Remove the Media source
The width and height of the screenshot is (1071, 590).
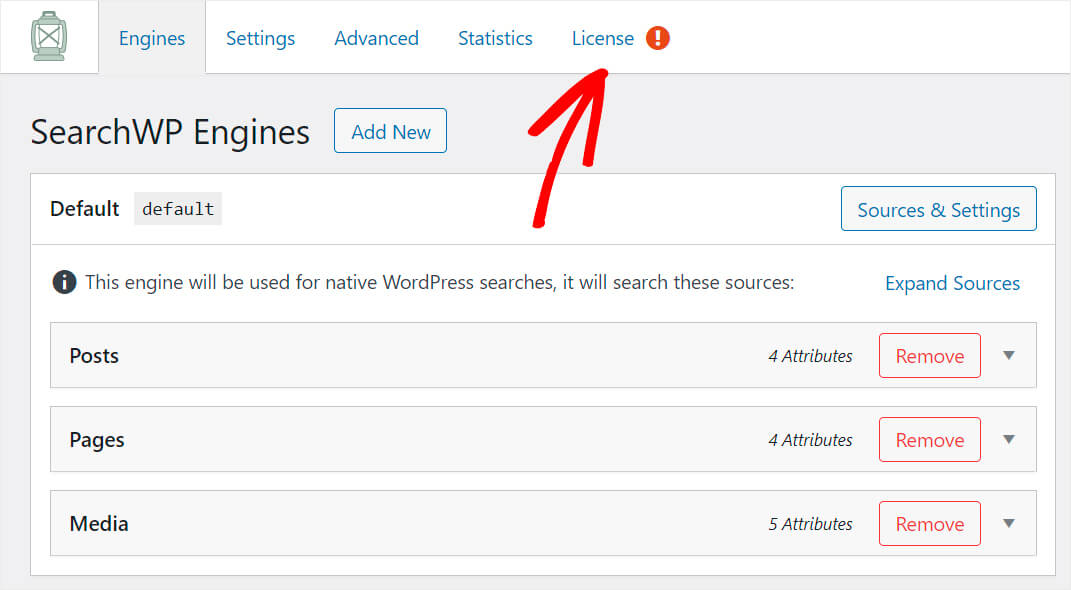click(930, 524)
